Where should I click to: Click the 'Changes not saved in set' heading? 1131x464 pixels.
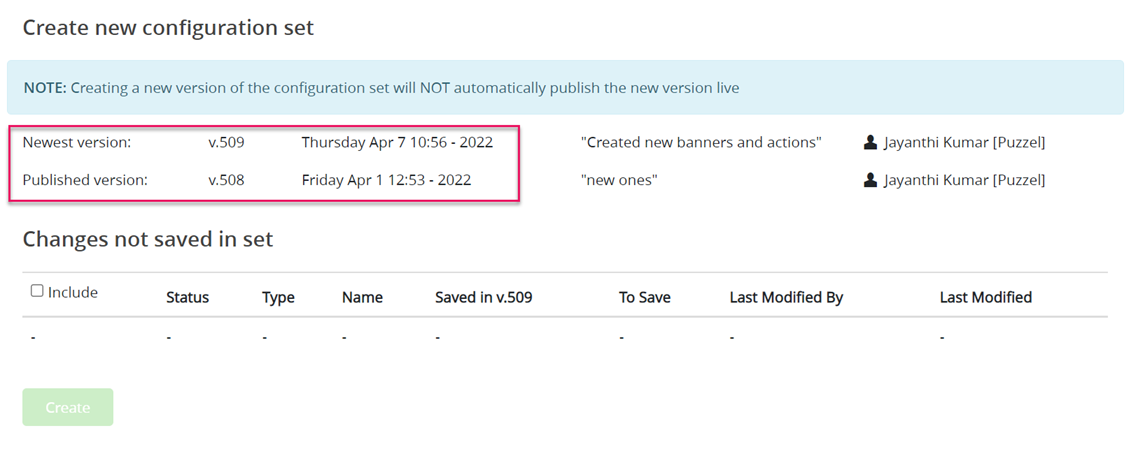coord(147,239)
